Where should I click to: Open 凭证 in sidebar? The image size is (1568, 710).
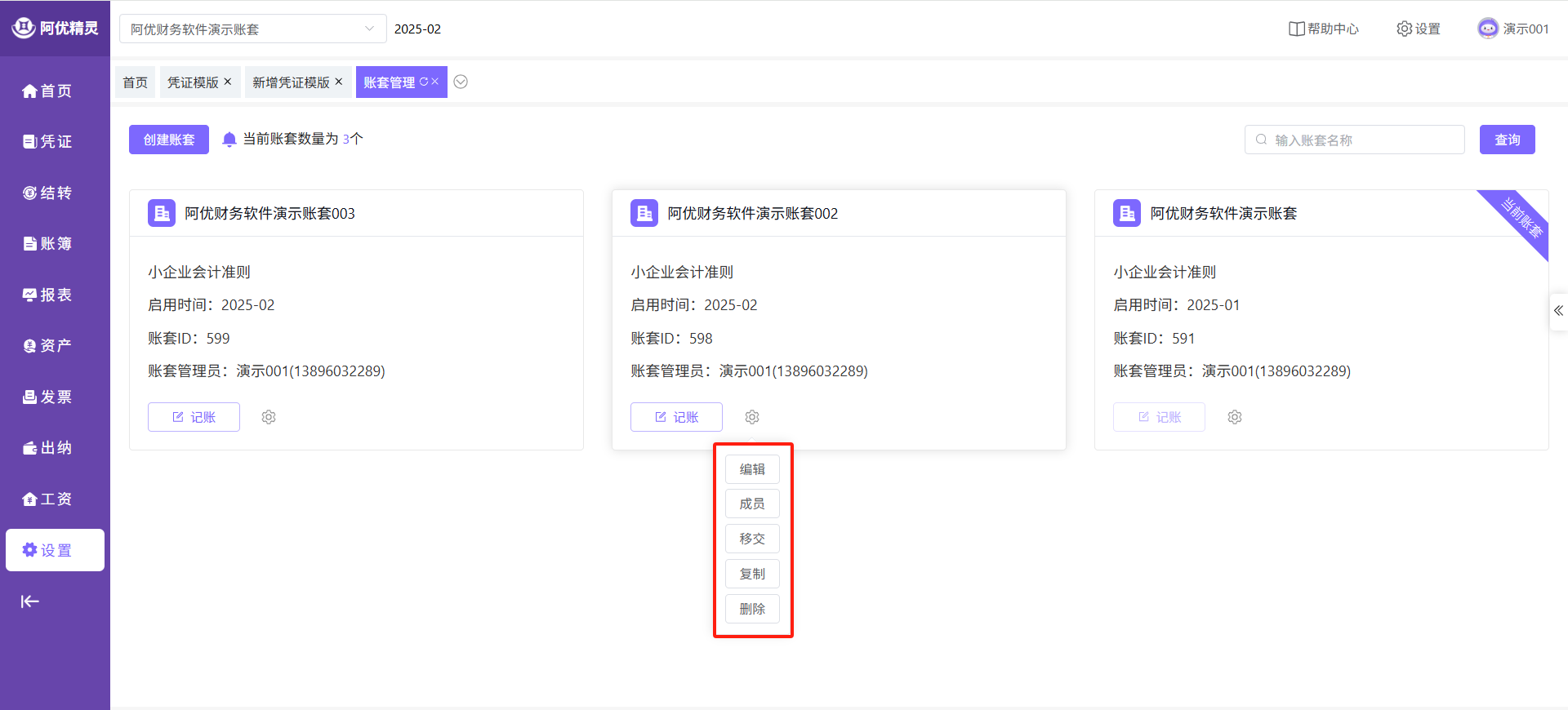[x=47, y=141]
